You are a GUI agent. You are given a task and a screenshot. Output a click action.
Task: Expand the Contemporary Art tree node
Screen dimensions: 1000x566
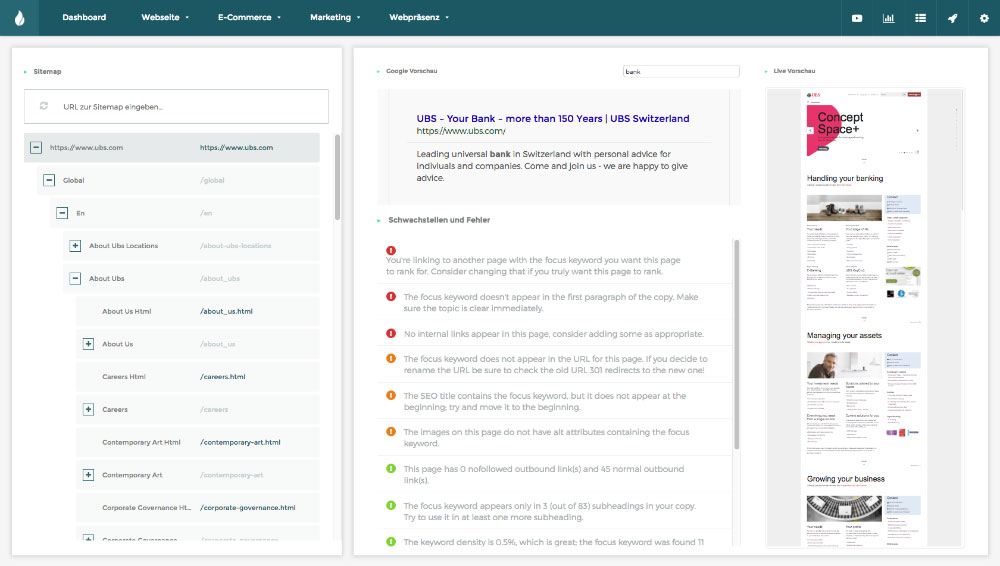[x=88, y=475]
